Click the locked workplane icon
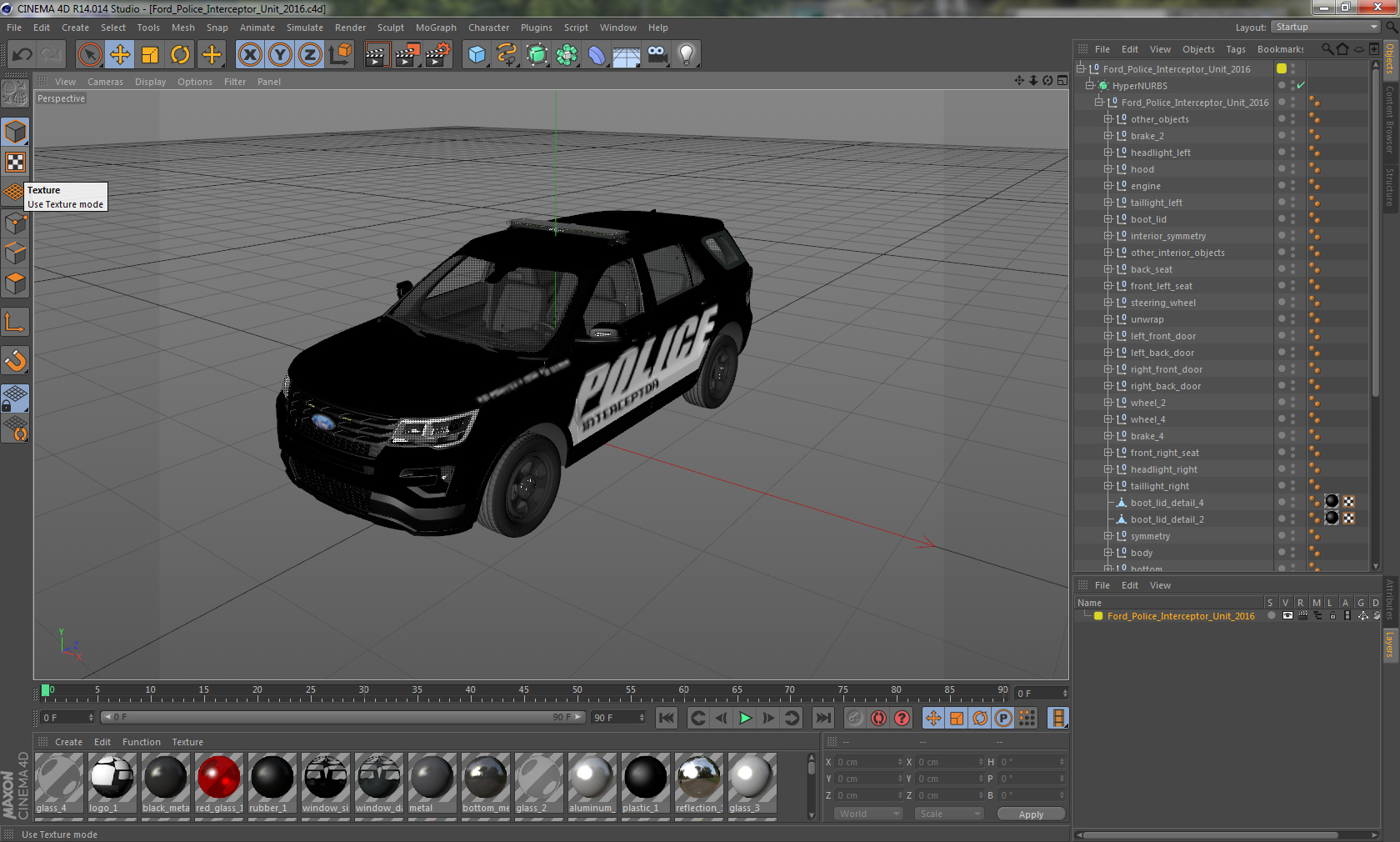This screenshot has height=842, width=1400. tap(15, 398)
